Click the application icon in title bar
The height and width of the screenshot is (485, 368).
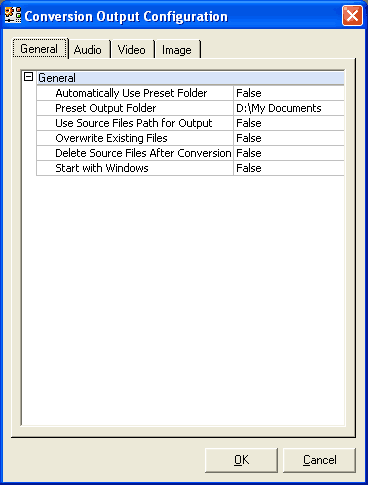pyautogui.click(x=13, y=15)
